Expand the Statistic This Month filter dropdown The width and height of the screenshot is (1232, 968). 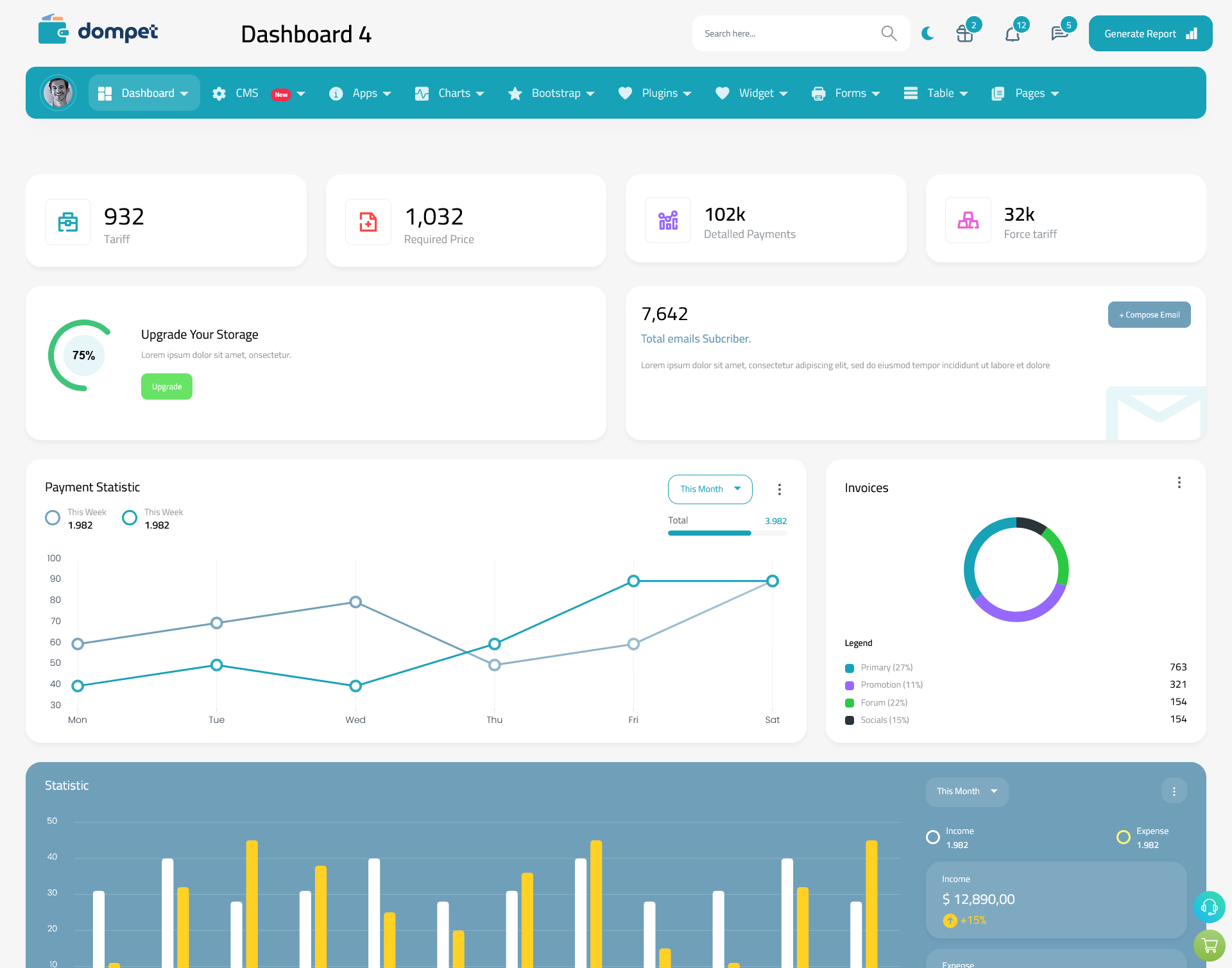tap(966, 790)
